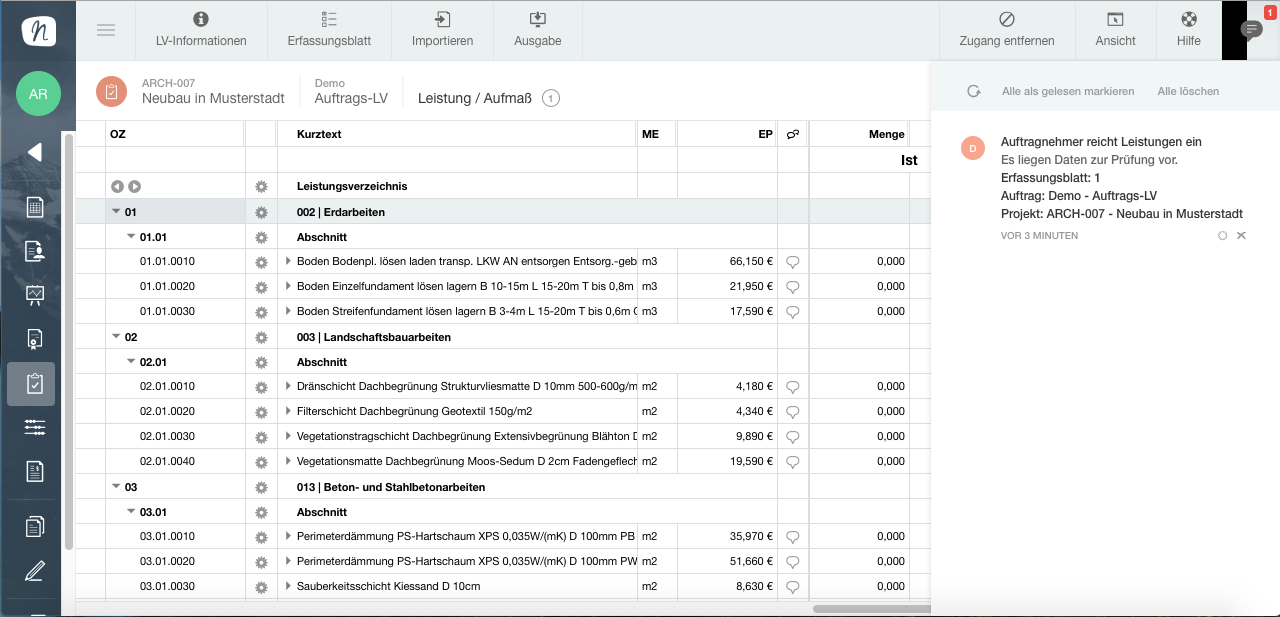Open comment bubble for row 02.01.0040
Screen dimensions: 1280x617
(793, 462)
